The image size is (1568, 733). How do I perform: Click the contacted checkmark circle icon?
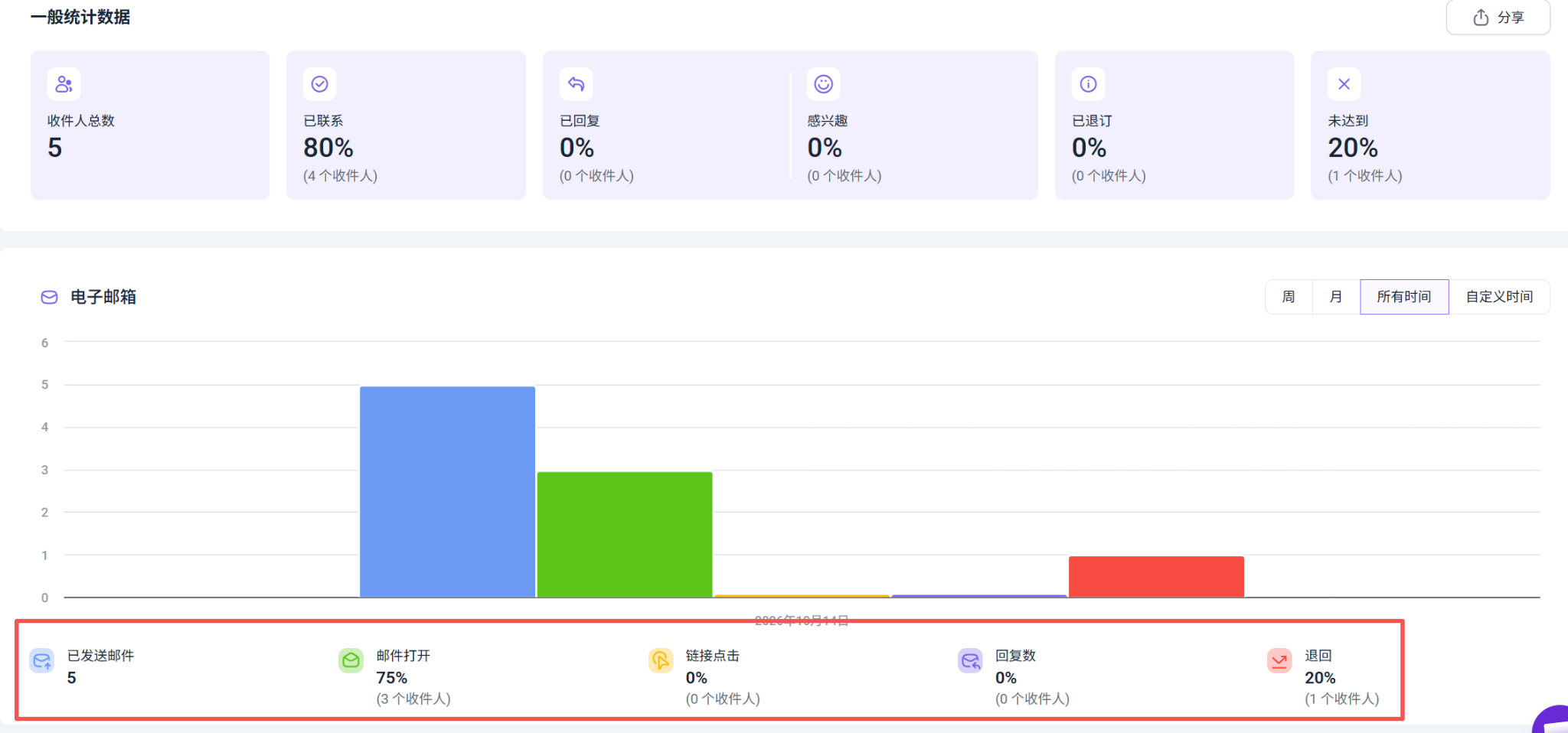pyautogui.click(x=320, y=84)
